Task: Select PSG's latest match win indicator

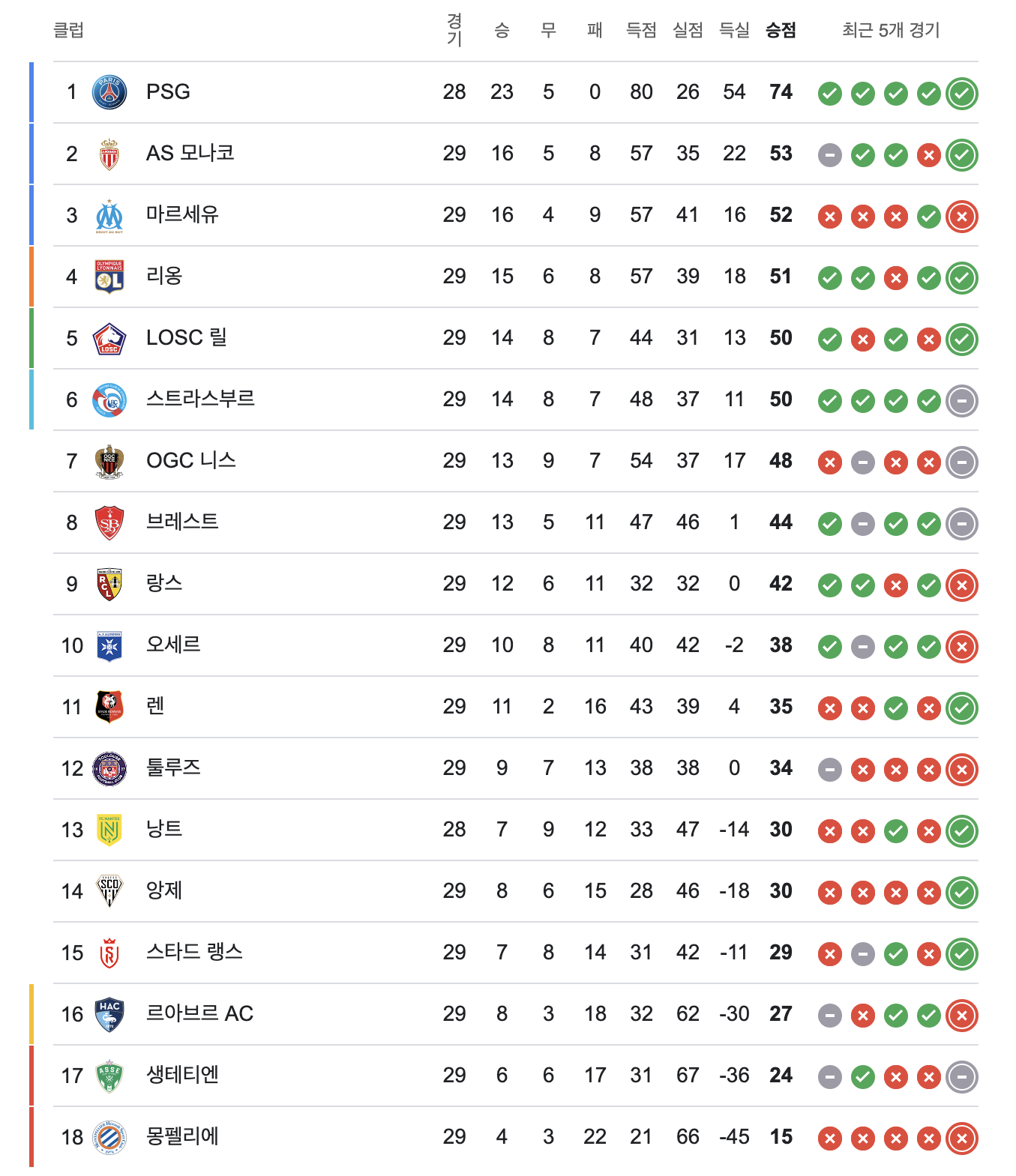Action: click(x=962, y=94)
